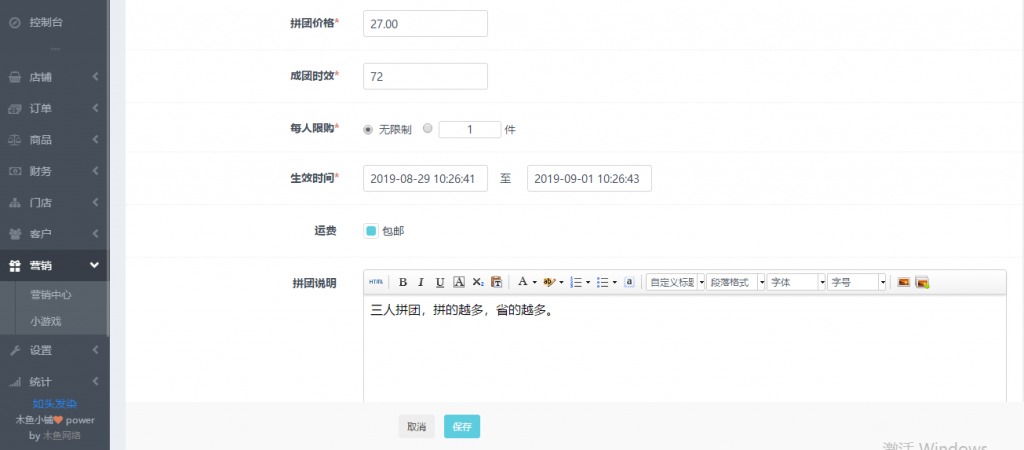Click the 保存 save button
The width and height of the screenshot is (1024, 450).
462,427
